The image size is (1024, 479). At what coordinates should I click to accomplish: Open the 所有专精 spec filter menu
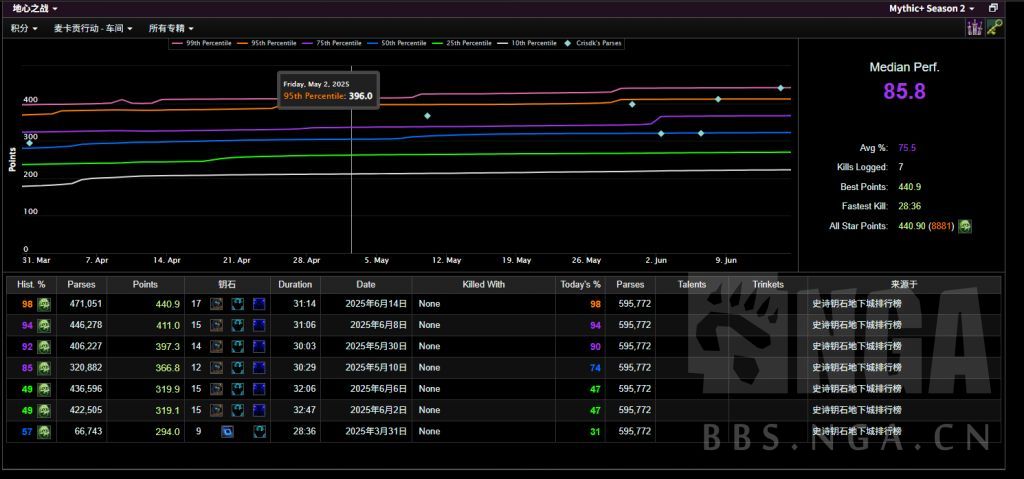pyautogui.click(x=171, y=28)
